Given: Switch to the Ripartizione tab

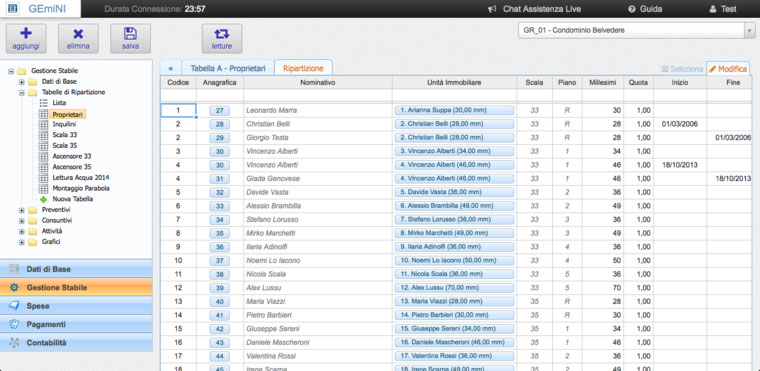Looking at the screenshot, I should [x=303, y=68].
